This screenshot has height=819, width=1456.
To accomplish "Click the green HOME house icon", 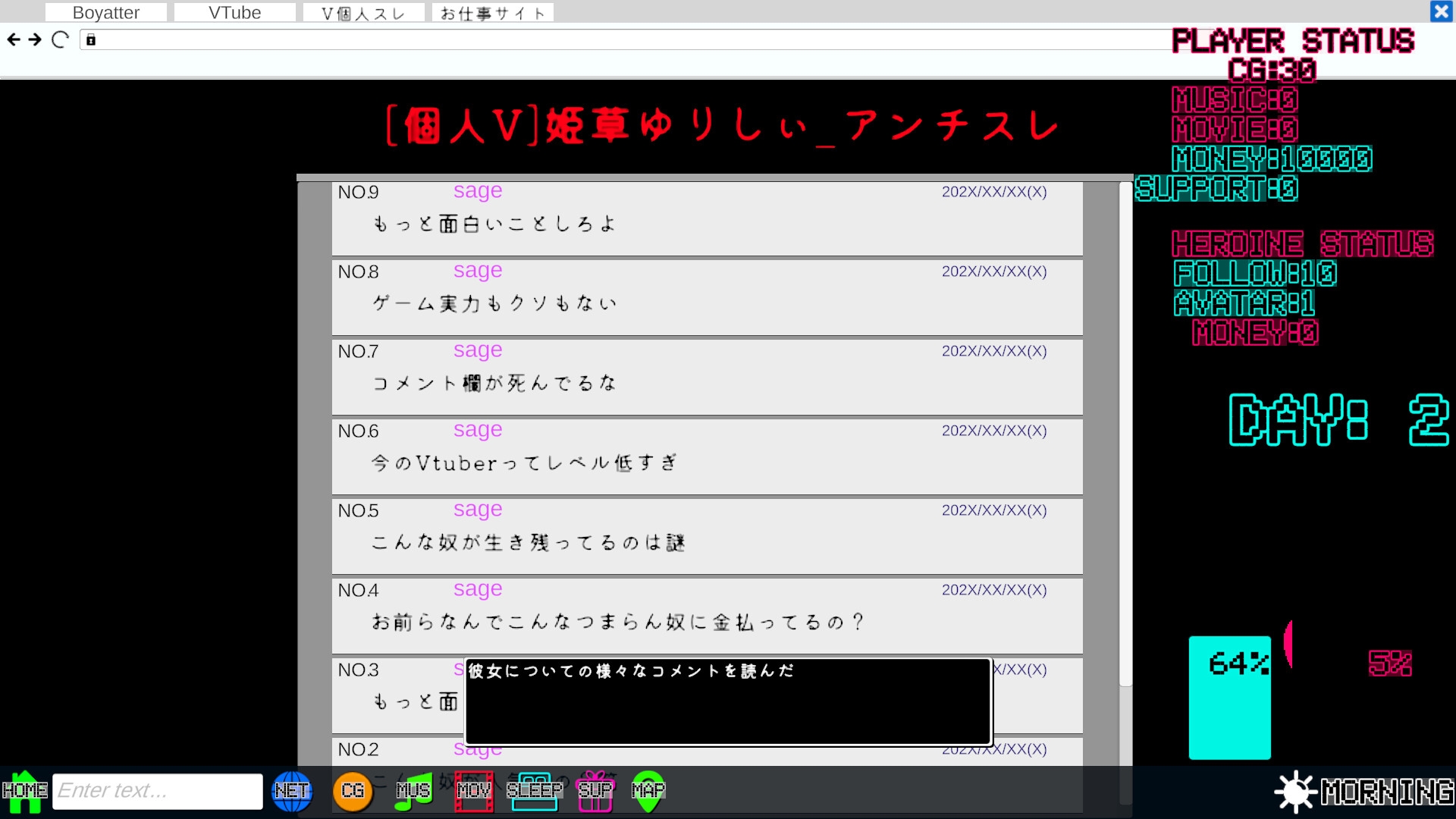I will coord(25,791).
